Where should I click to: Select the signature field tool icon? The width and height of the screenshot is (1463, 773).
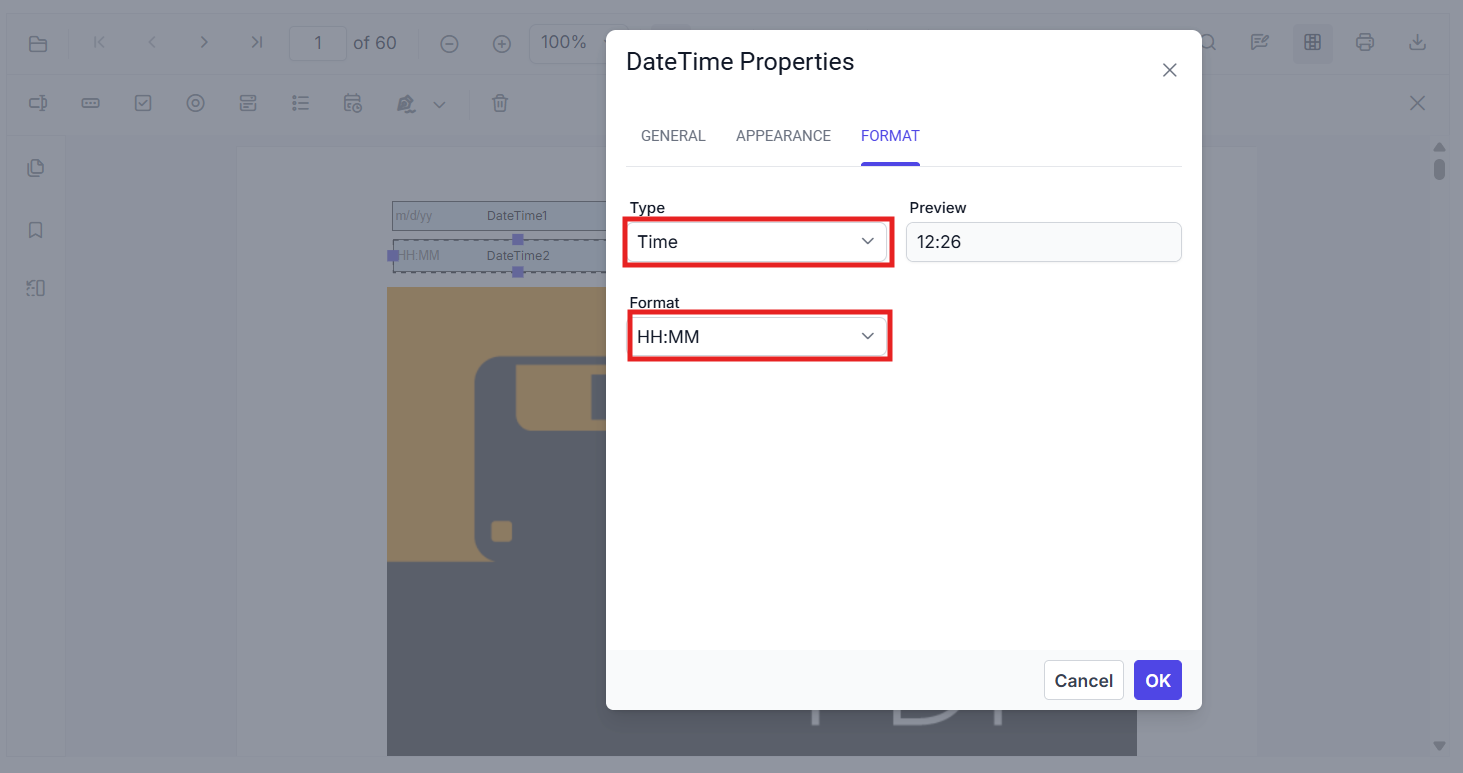(x=406, y=103)
